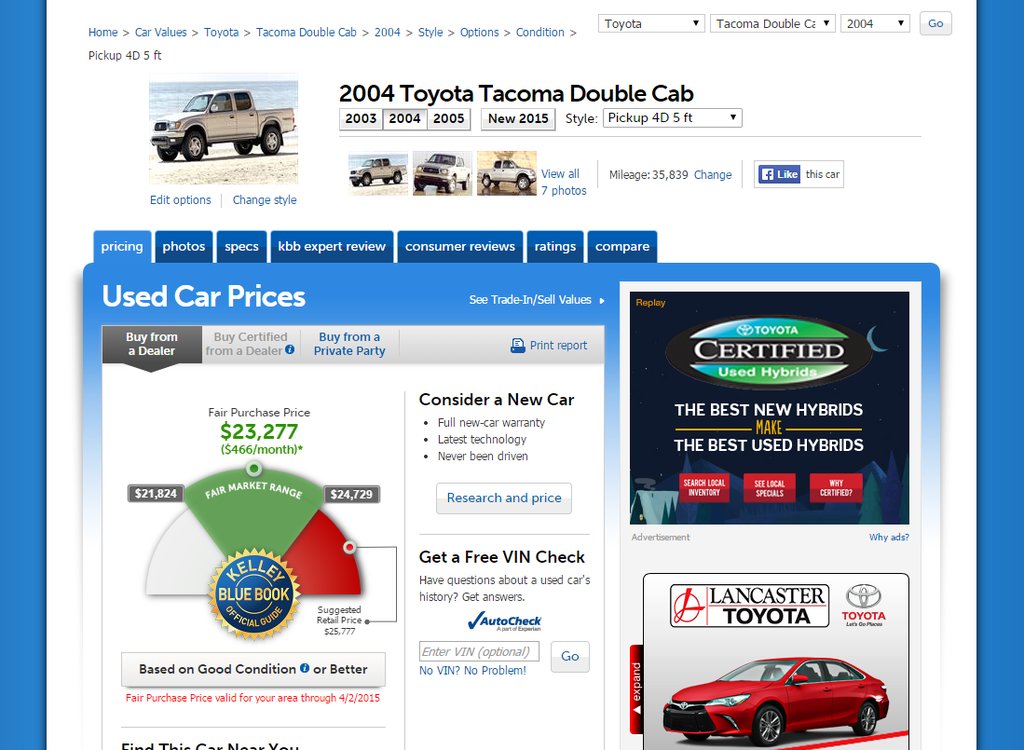Screen dimensions: 1024x750
Task: Click the Car Values breadcrumb link
Action: (161, 32)
